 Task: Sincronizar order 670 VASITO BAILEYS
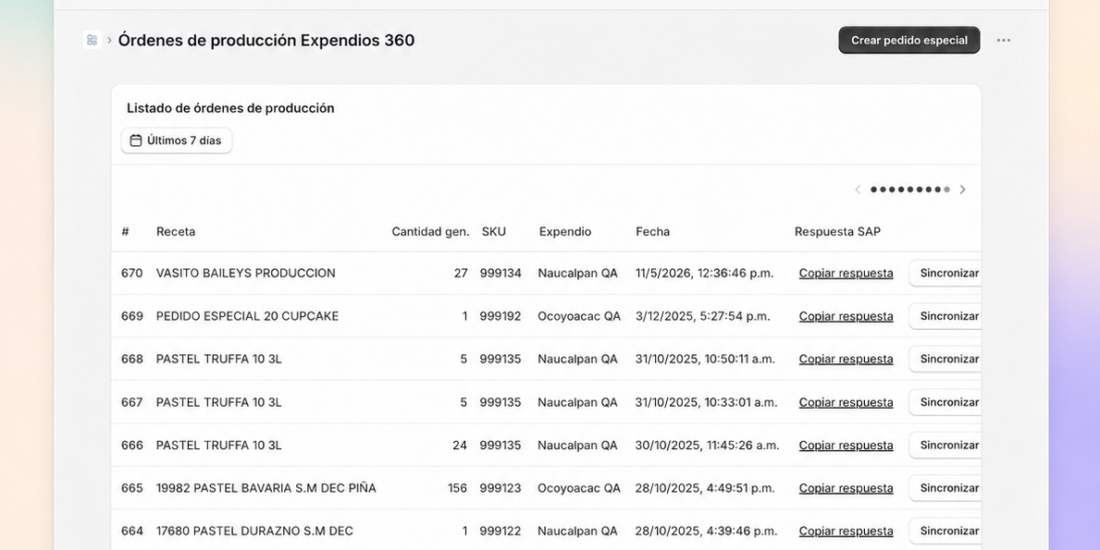click(x=945, y=273)
